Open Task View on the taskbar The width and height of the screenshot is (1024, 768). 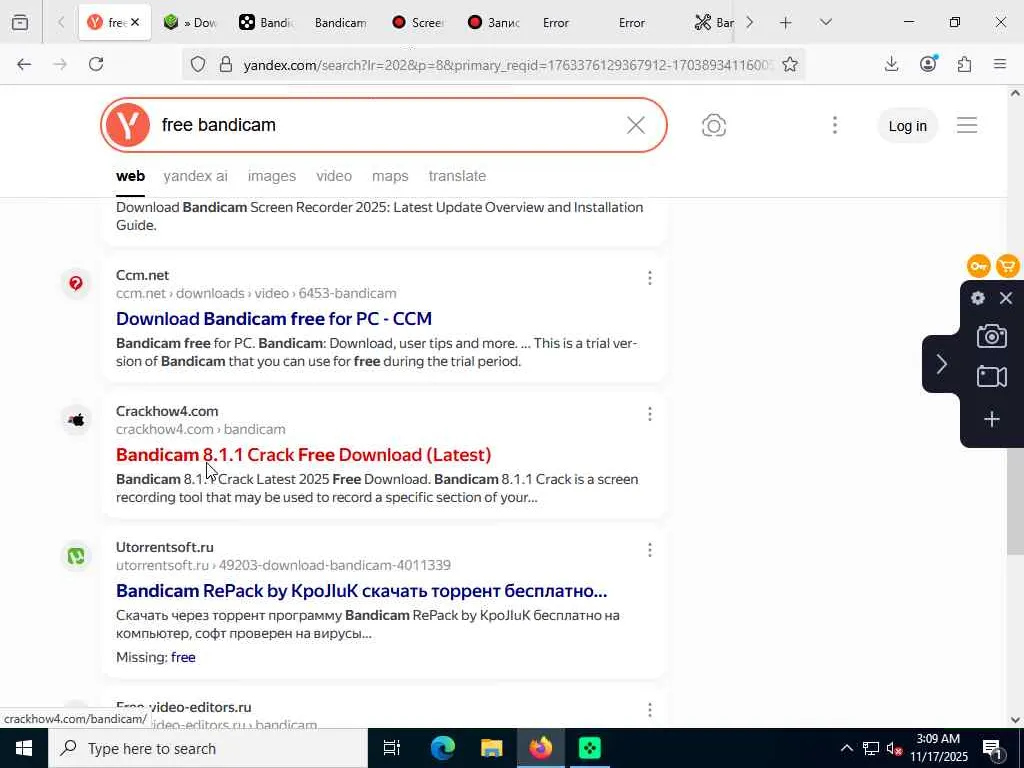tap(392, 748)
